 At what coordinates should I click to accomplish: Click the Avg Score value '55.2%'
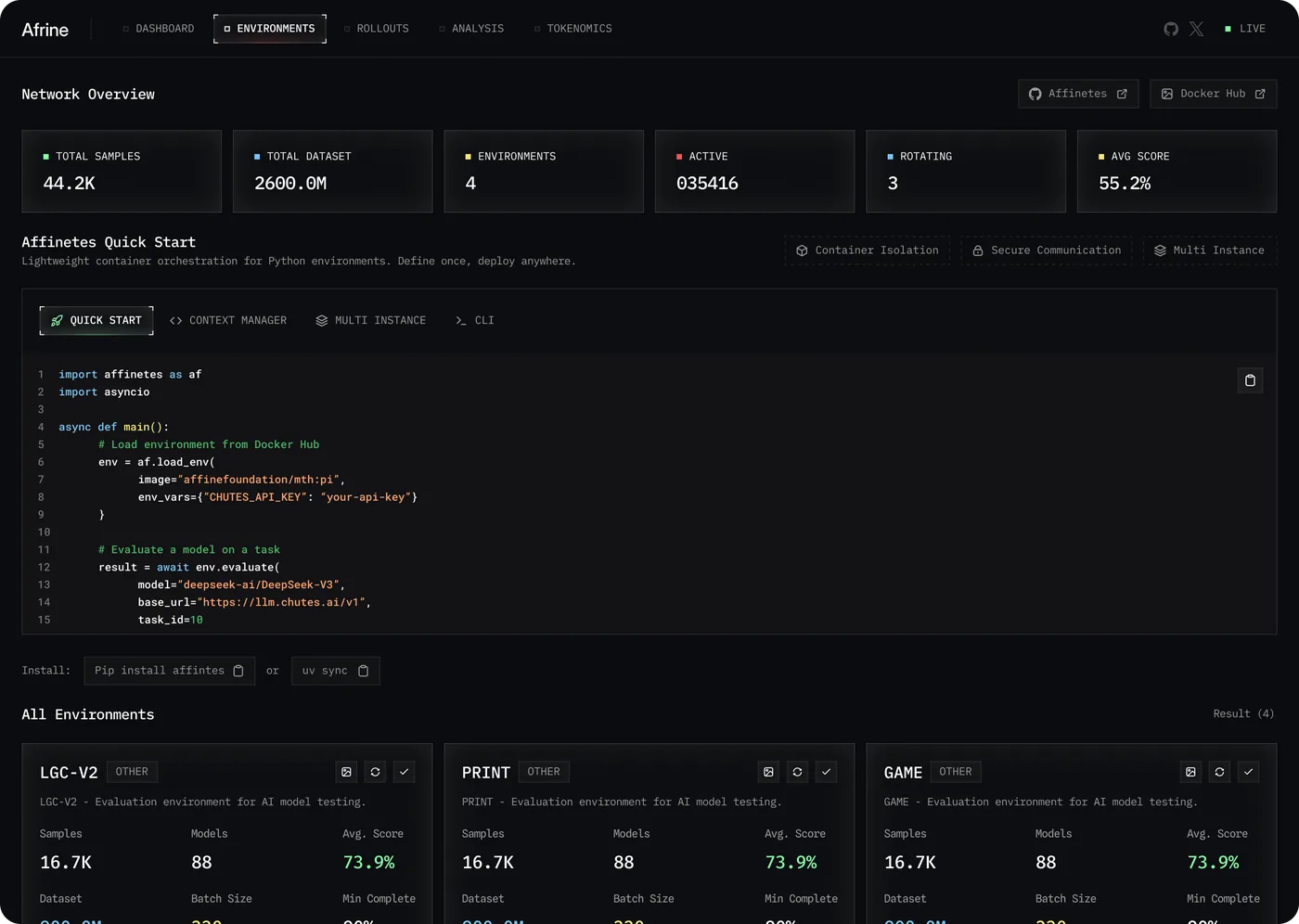(x=1125, y=184)
